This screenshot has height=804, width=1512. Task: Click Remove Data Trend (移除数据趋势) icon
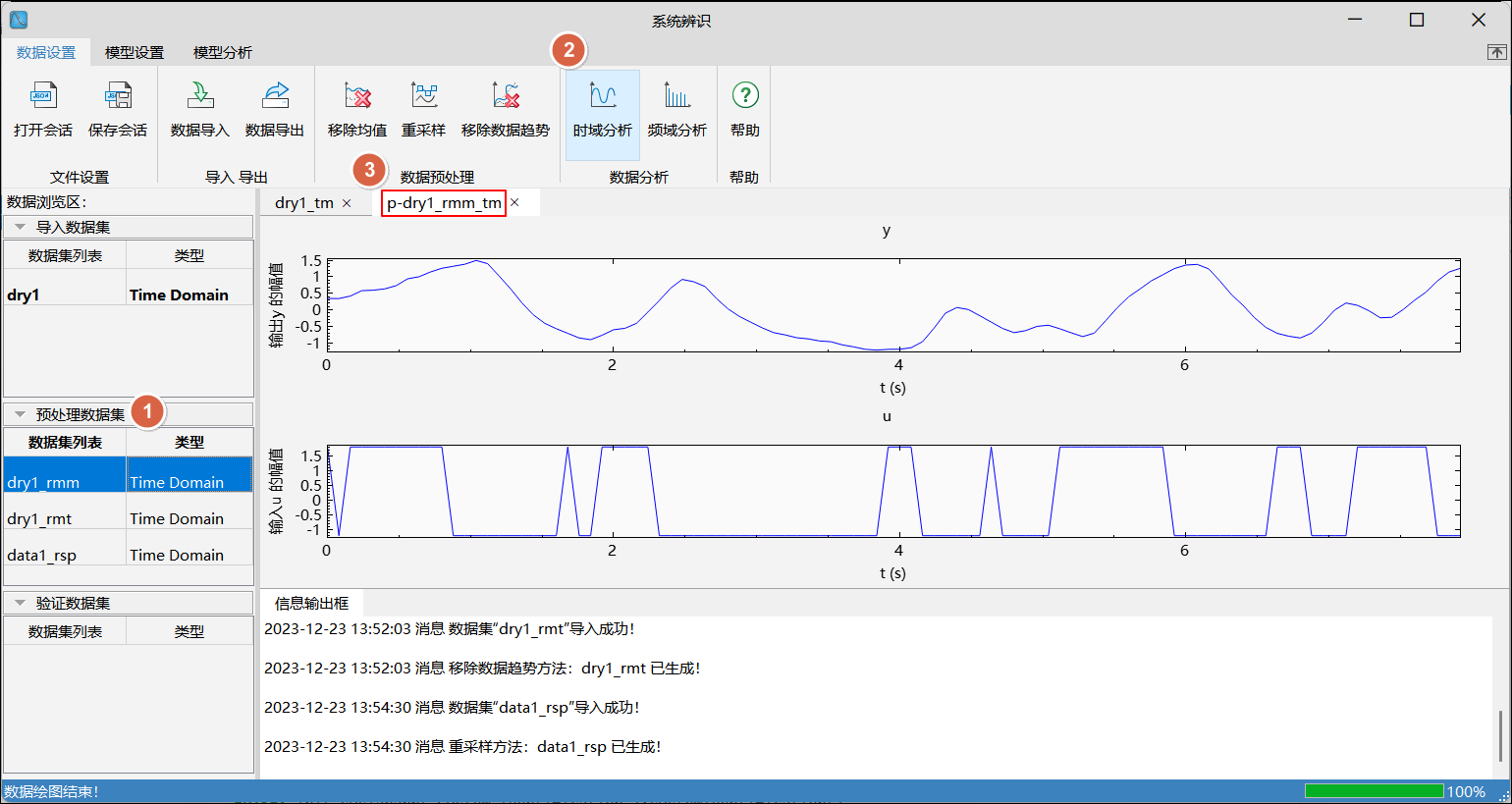tap(506, 96)
